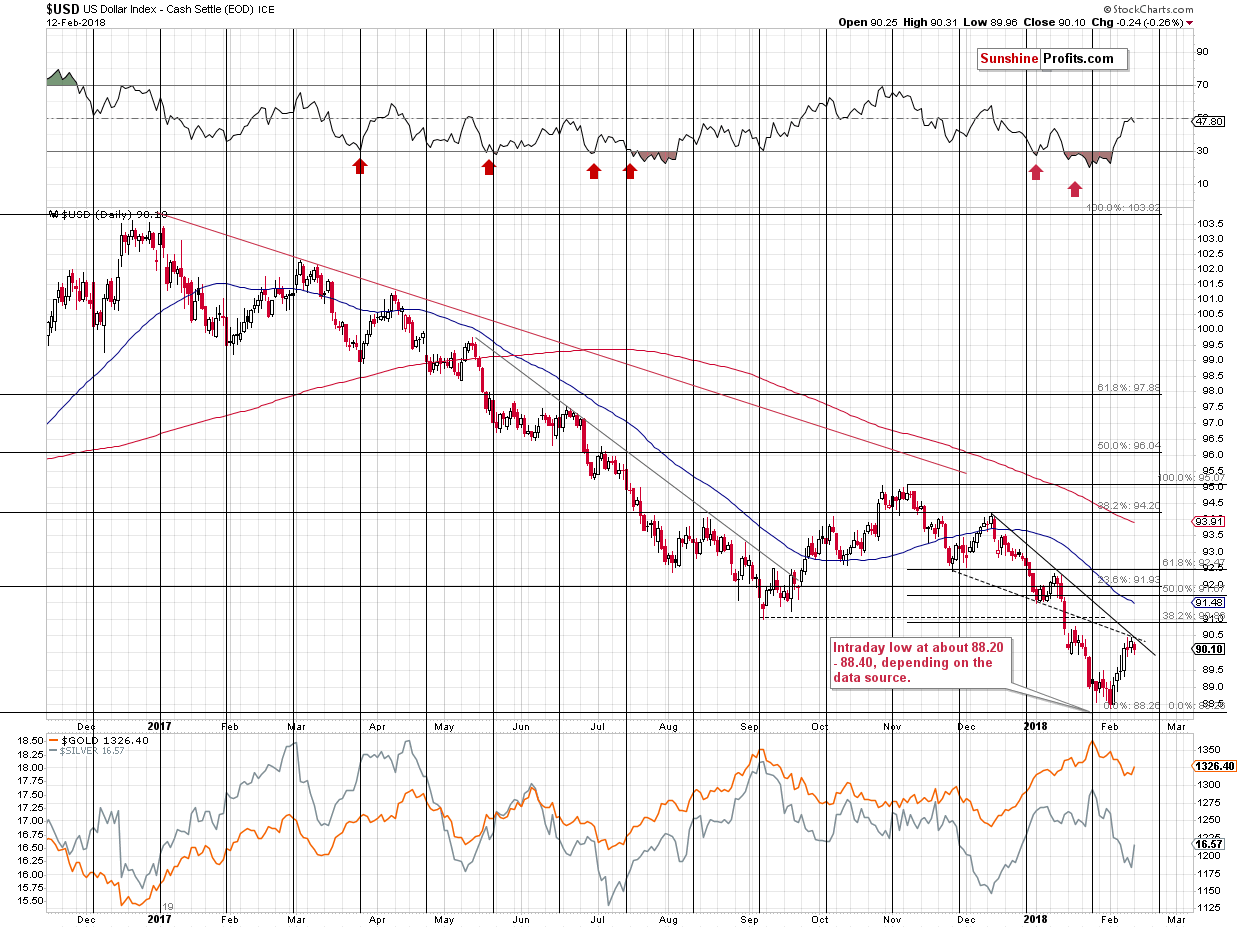Click the 'Open 90.25' value in header
Viewport: 1240px width, 928px height.
click(x=869, y=23)
